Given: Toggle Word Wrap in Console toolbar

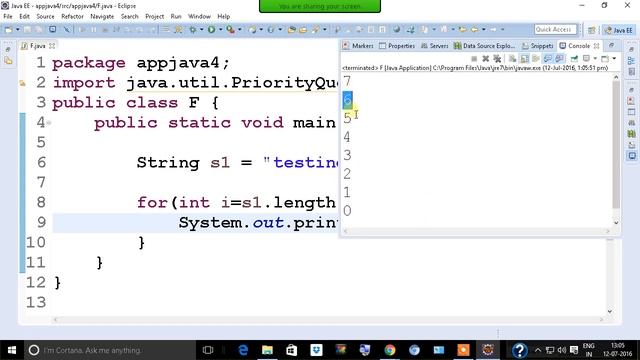Looking at the screenshot, I should click(536, 59).
